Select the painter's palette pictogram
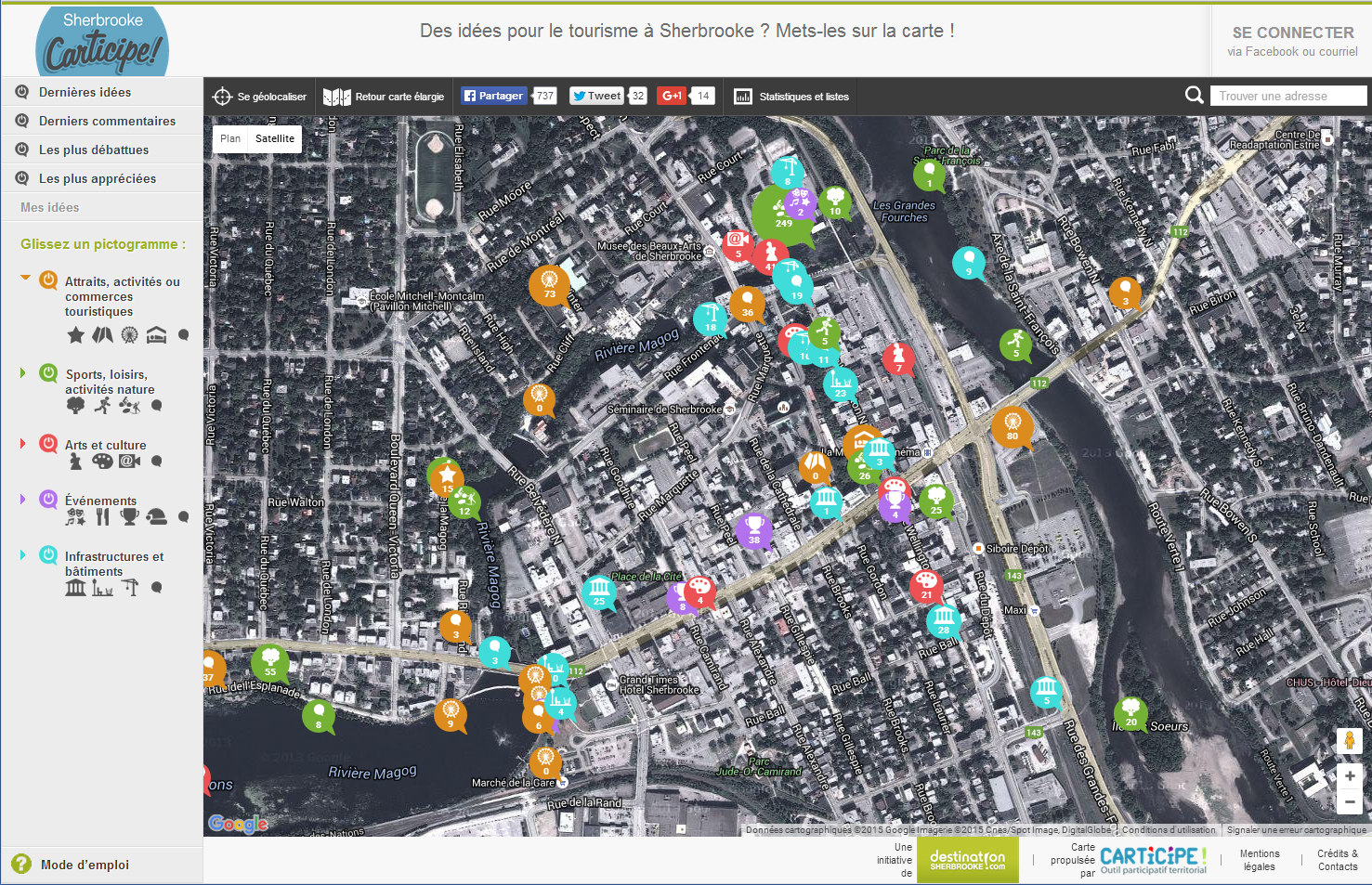 [x=102, y=462]
